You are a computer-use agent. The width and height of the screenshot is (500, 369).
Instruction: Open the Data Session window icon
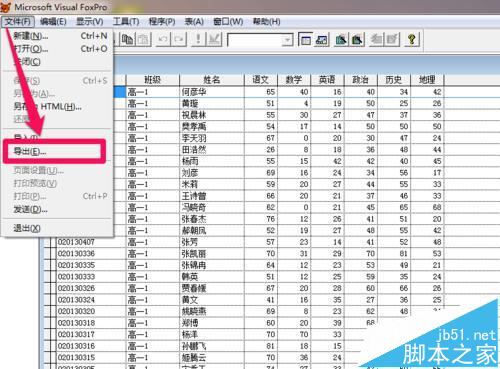(322, 40)
